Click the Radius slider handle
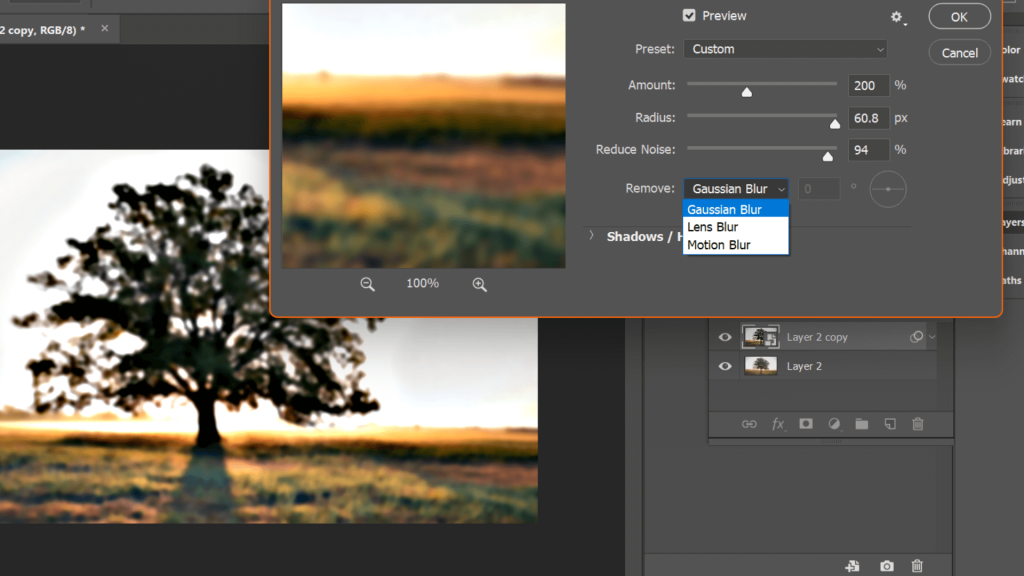This screenshot has height=576, width=1024. [835, 124]
